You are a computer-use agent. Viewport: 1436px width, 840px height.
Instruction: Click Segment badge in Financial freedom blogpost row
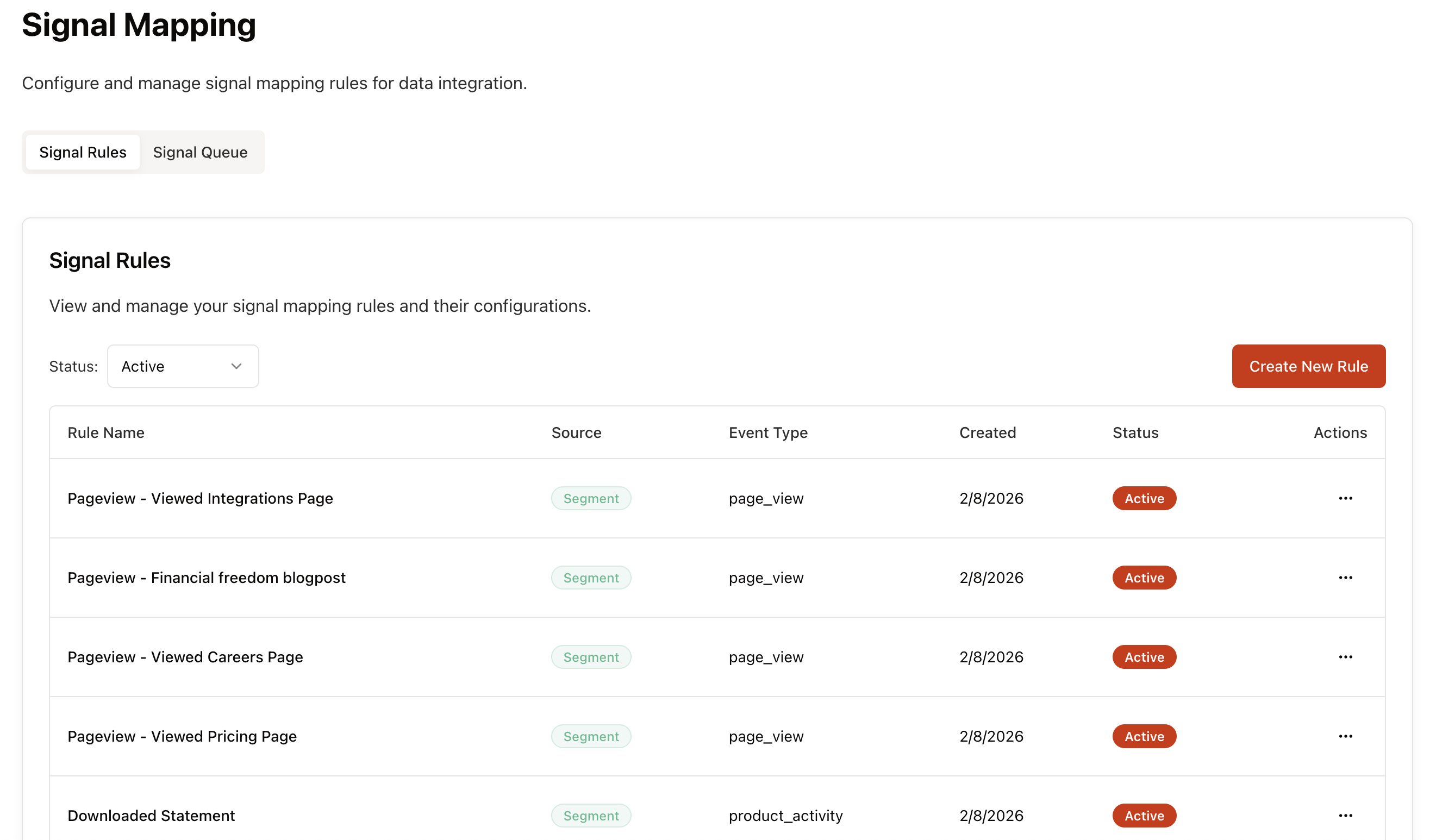[x=591, y=578]
